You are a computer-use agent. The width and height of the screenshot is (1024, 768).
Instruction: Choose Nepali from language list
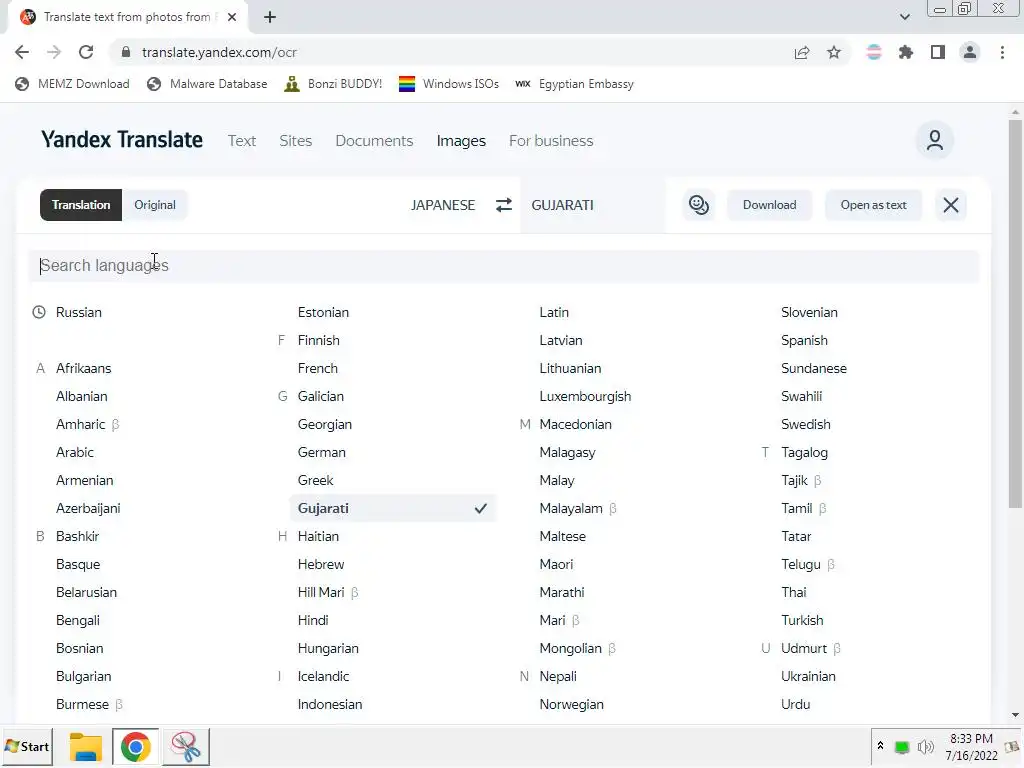click(558, 677)
